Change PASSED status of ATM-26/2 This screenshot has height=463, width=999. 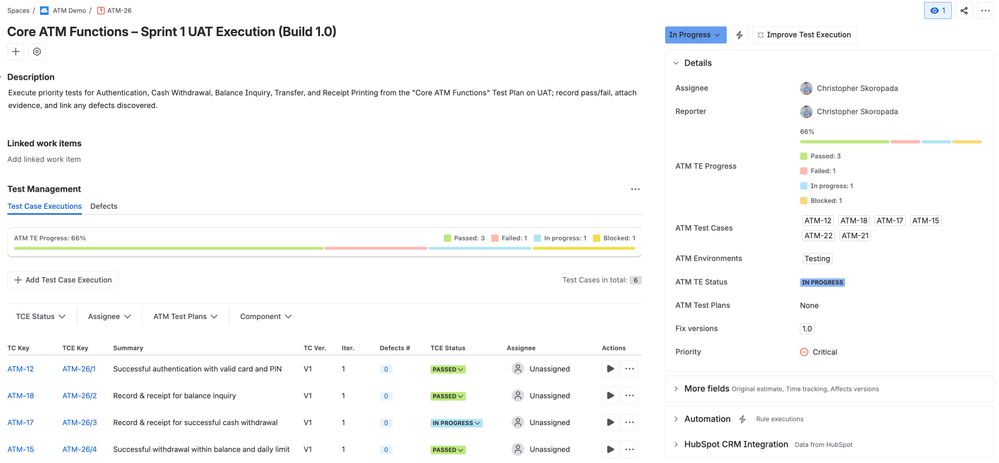pyautogui.click(x=449, y=396)
